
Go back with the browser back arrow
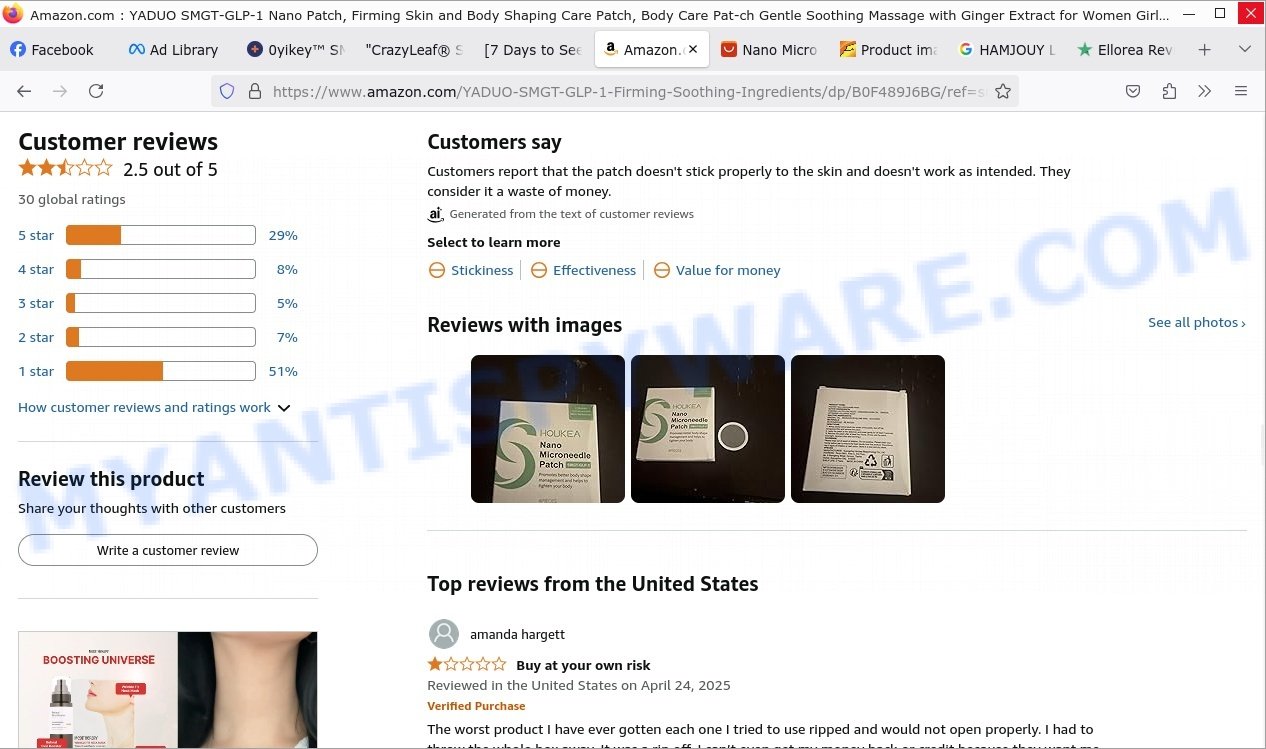pos(24,91)
